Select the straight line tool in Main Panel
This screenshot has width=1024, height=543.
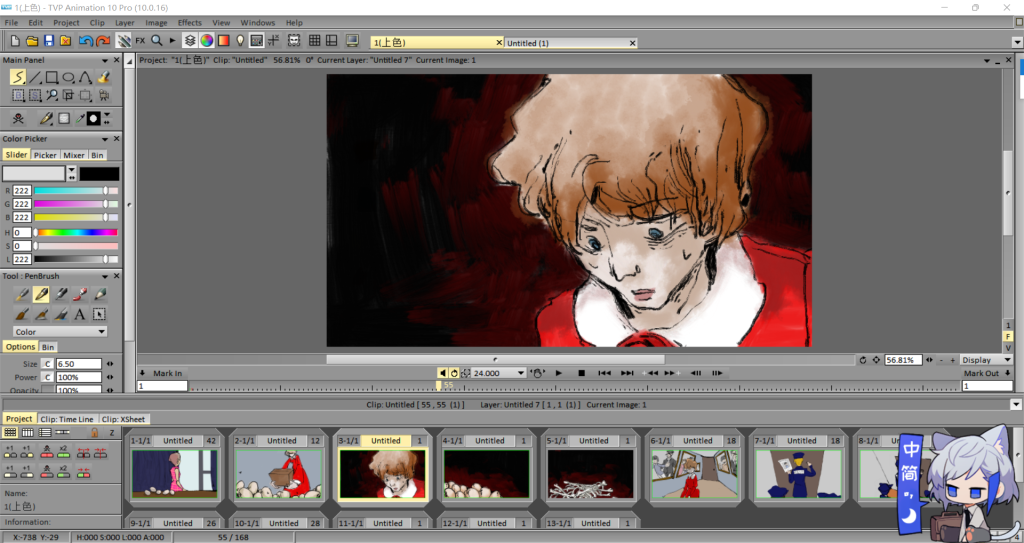35,77
